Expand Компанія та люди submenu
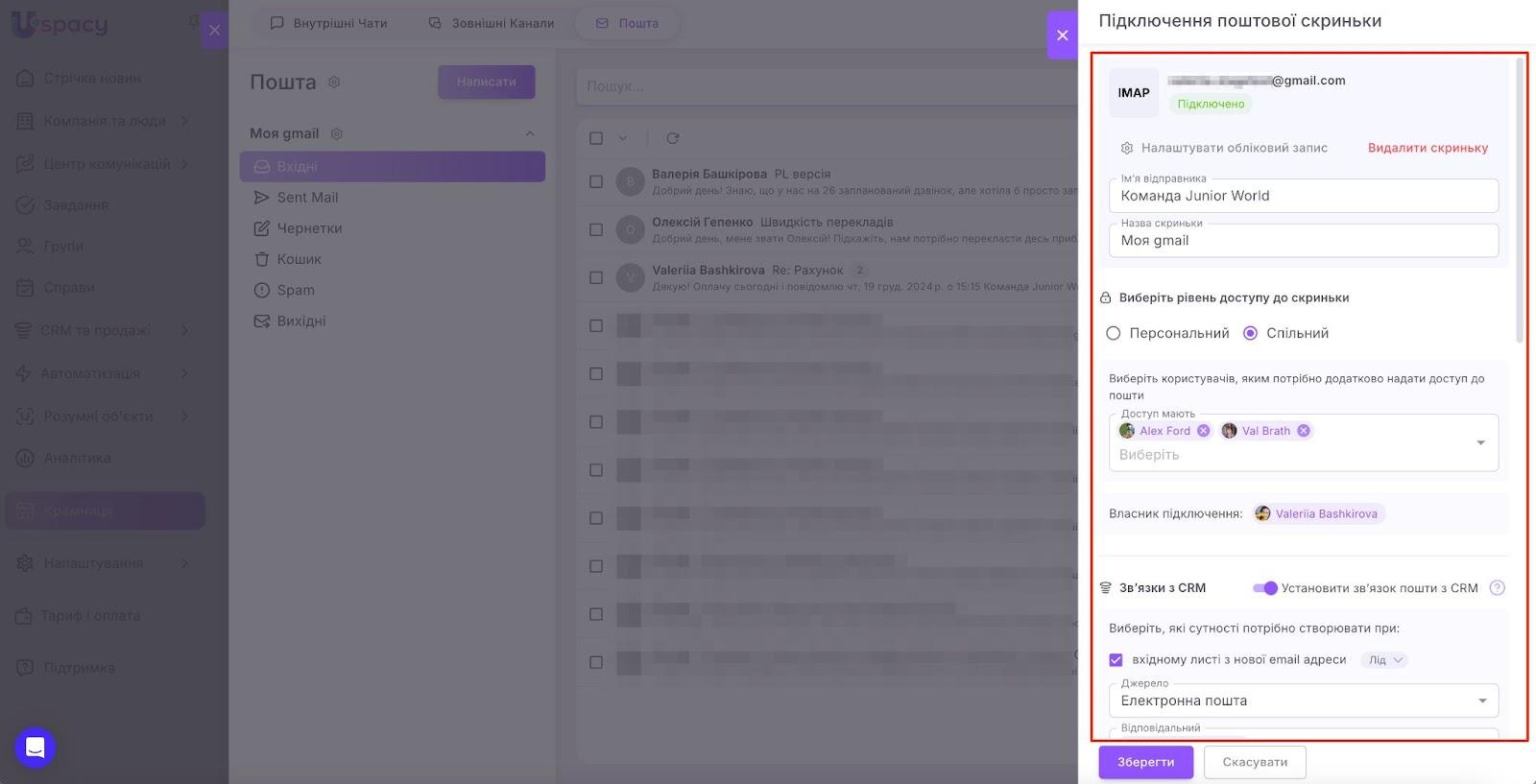The image size is (1536, 784). pos(184,121)
